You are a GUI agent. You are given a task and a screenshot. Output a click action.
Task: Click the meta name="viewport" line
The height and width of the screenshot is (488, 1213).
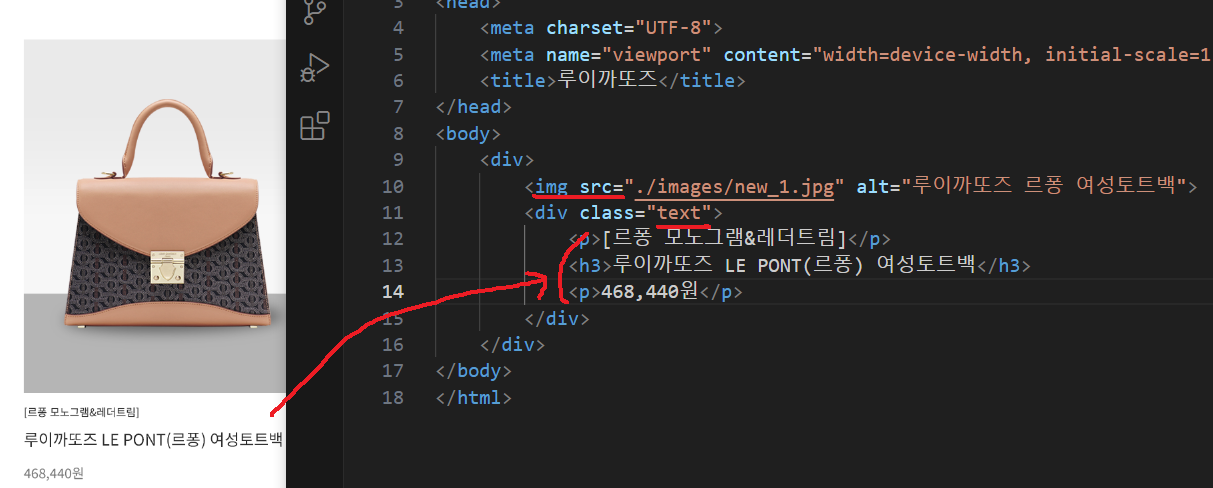(846, 54)
